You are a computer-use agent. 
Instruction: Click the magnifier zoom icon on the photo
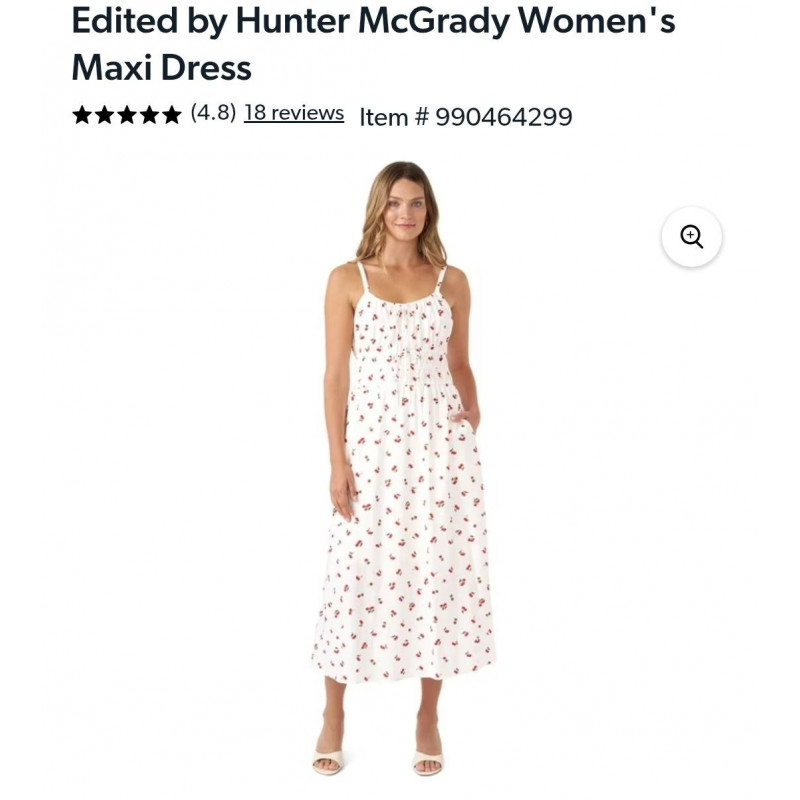[691, 237]
